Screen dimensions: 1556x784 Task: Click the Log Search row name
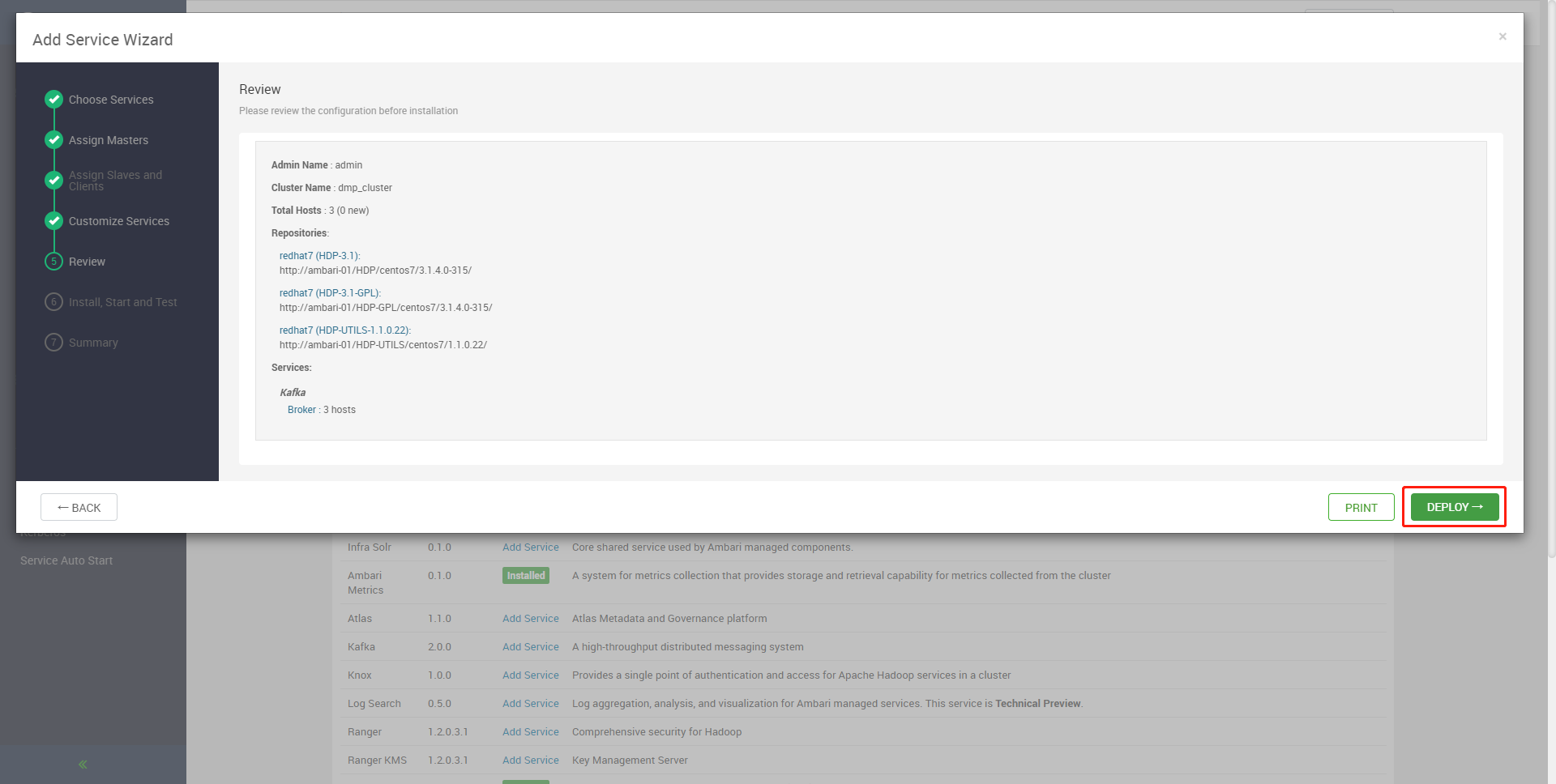[x=374, y=704]
